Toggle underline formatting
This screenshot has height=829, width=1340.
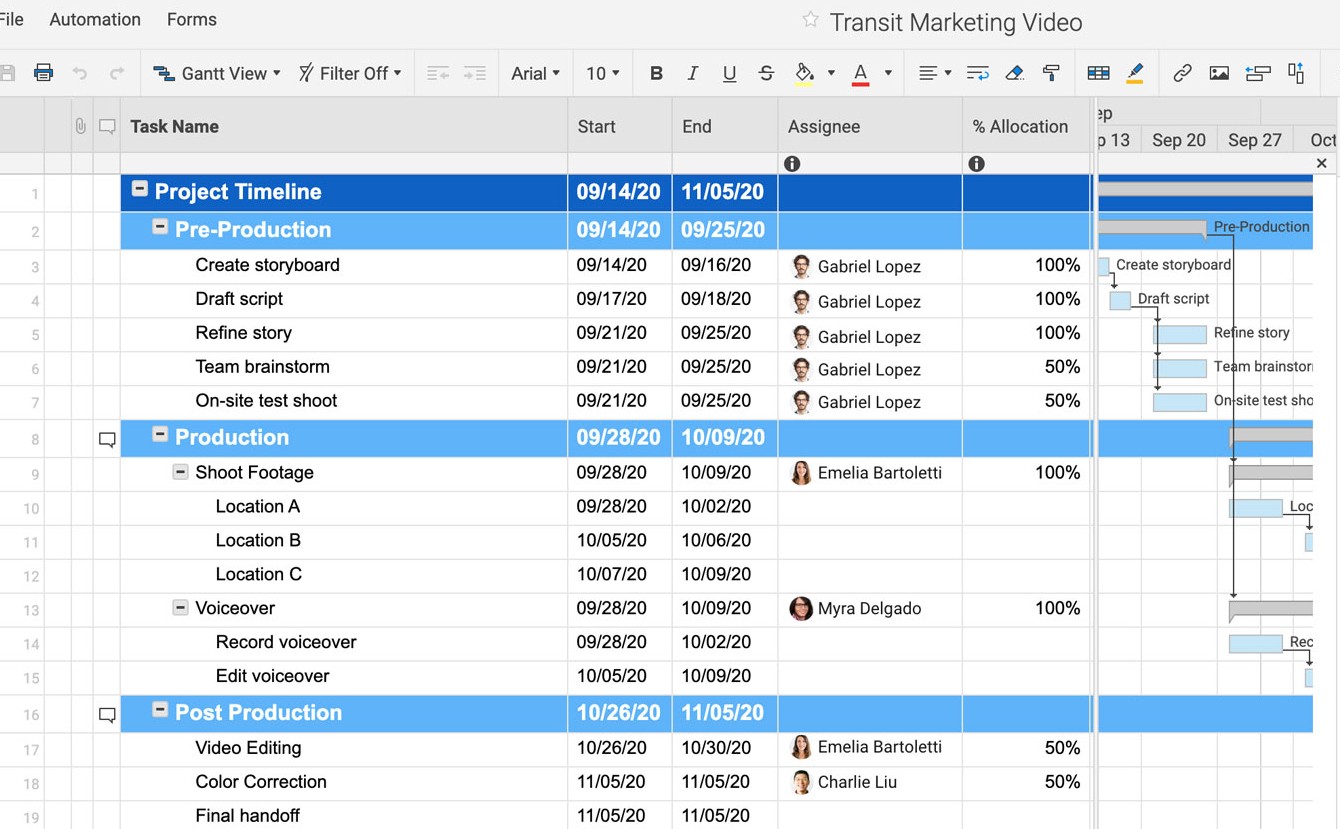[729, 73]
